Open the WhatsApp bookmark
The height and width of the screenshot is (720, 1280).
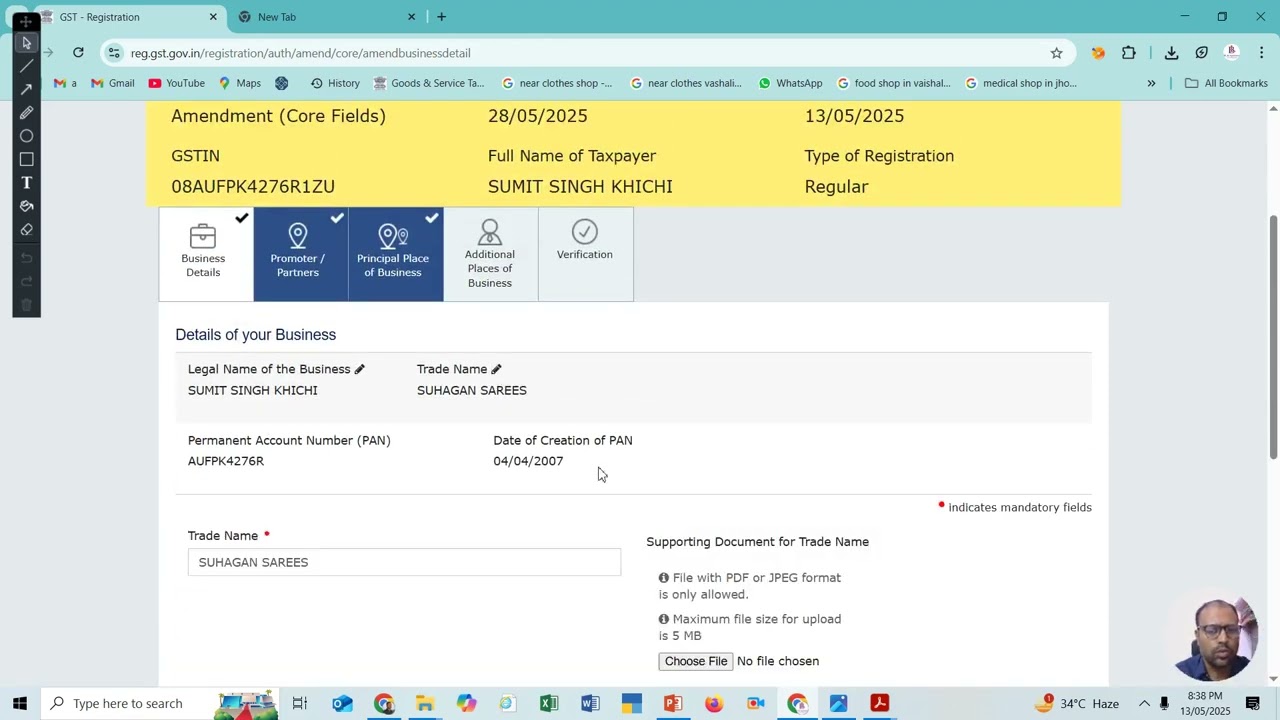point(790,83)
